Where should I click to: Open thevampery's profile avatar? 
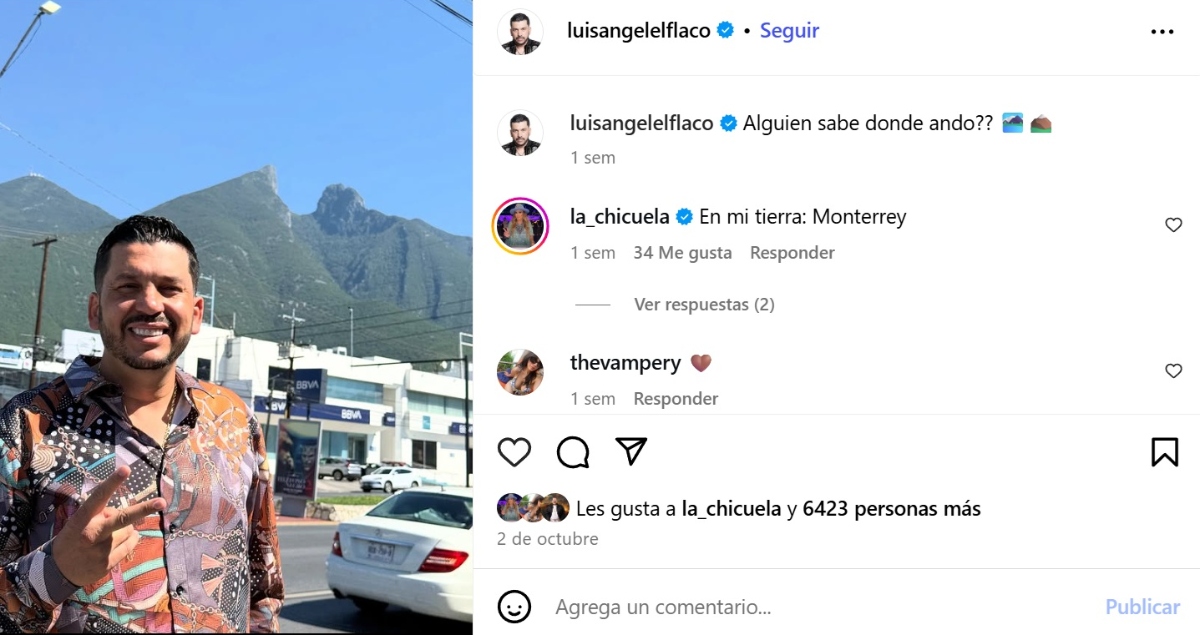pyautogui.click(x=520, y=373)
